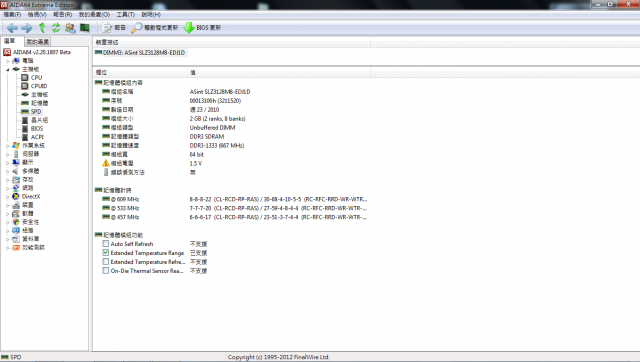The image size is (640, 362).
Task: Toggle On-Die Thermal Sensor Readout checkbox
Action: coord(106,271)
